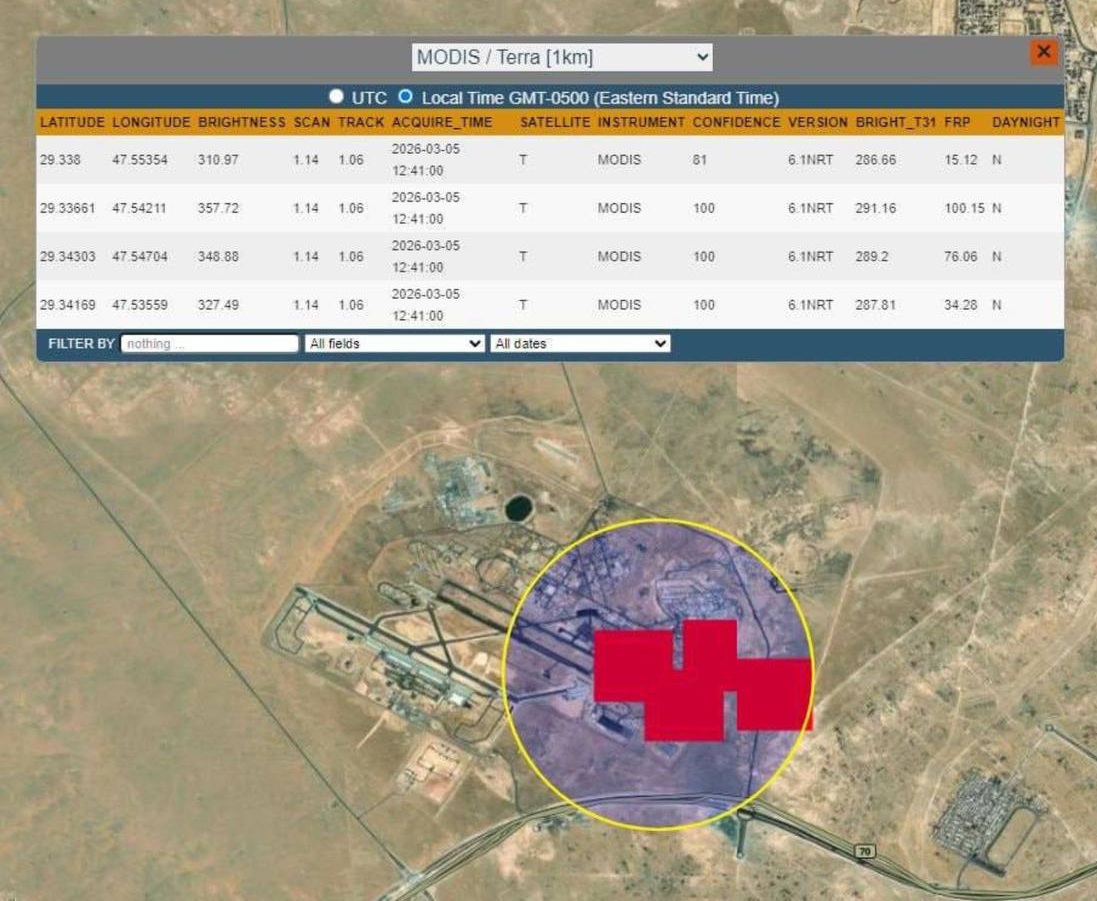
Task: Click the FRP column header
Action: (957, 122)
